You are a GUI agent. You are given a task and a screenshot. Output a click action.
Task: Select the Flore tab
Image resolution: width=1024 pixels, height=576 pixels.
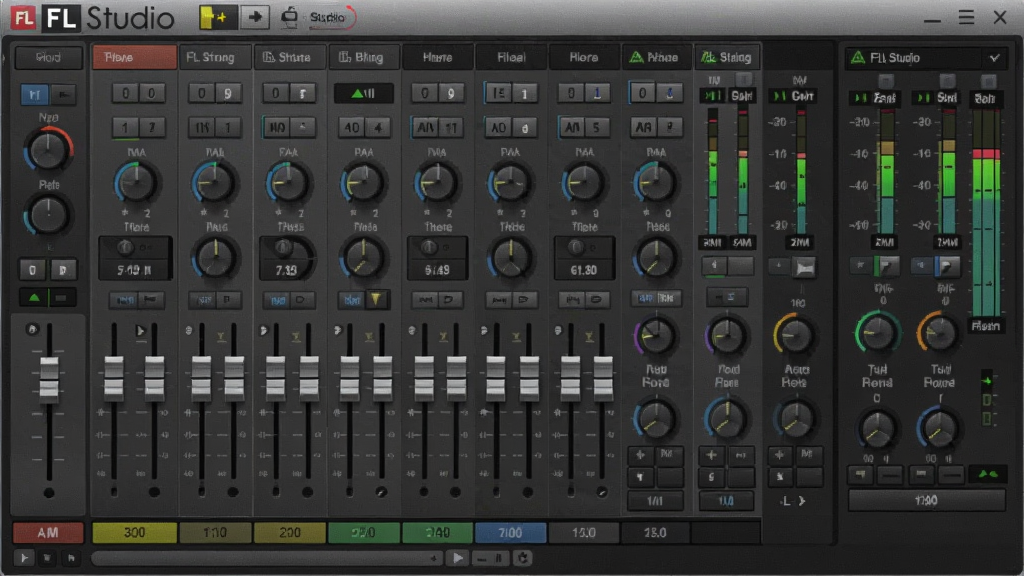click(x=583, y=57)
